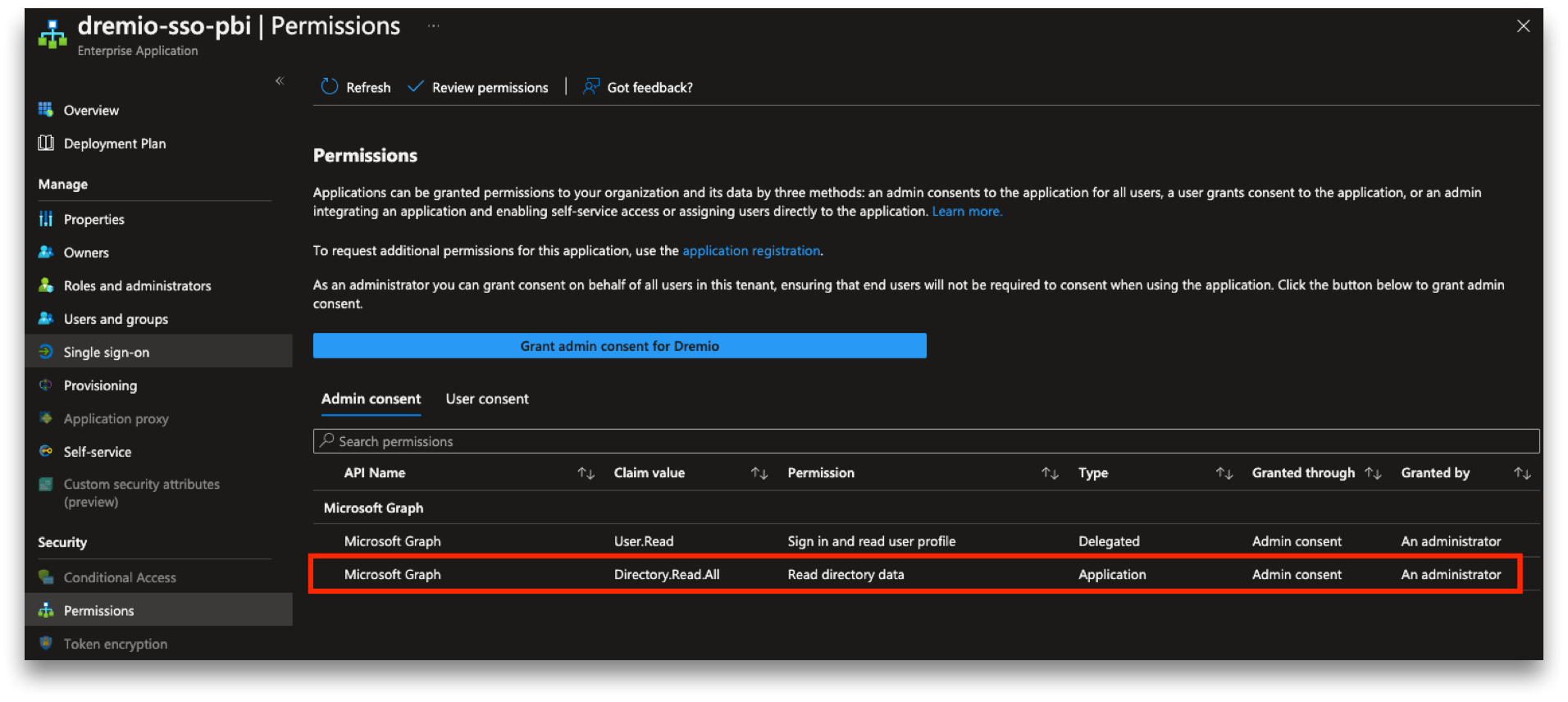Collapse the sidebar navigation menu
1568x702 pixels.
tap(280, 80)
